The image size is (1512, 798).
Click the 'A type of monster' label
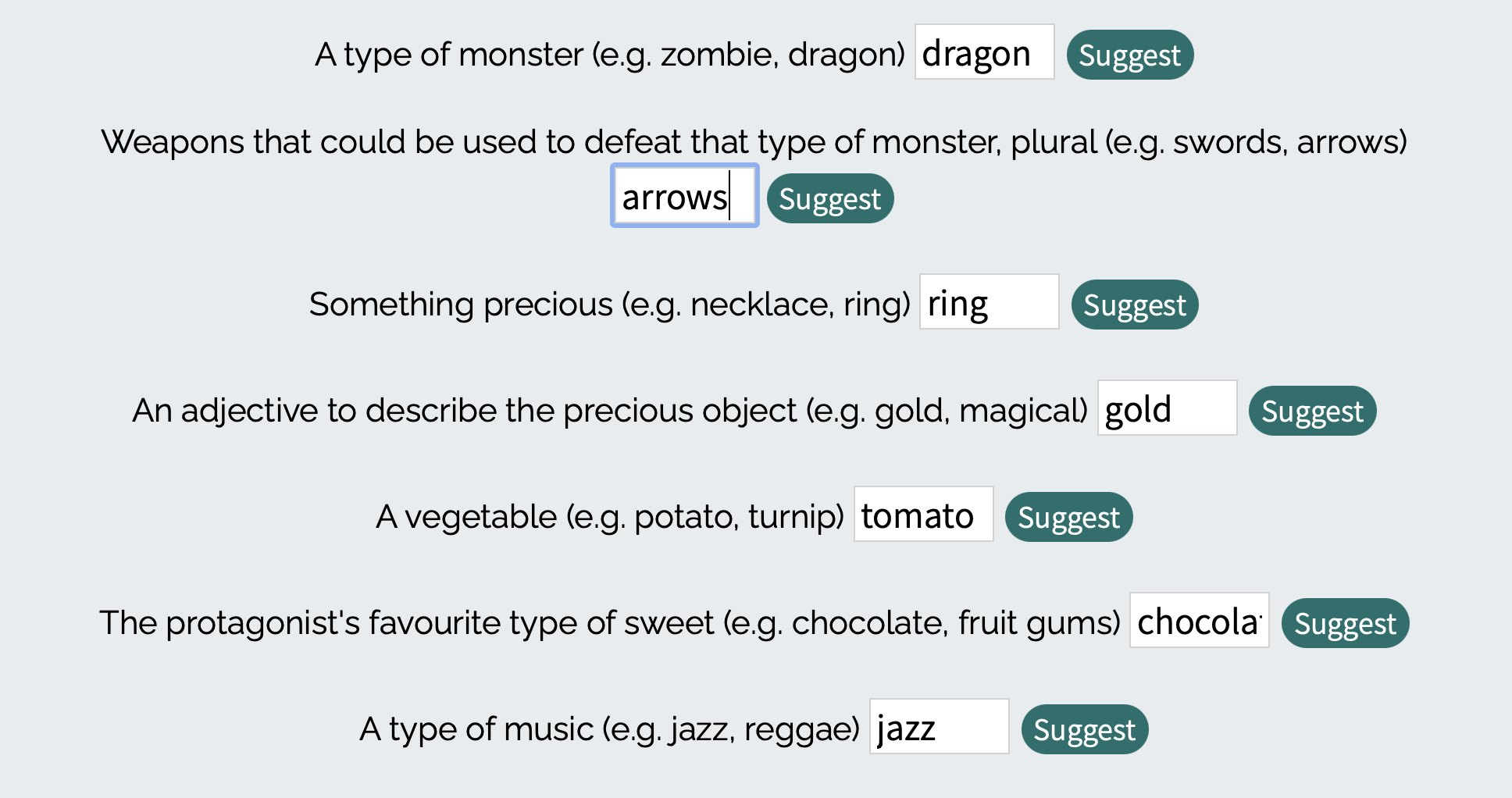pos(609,55)
